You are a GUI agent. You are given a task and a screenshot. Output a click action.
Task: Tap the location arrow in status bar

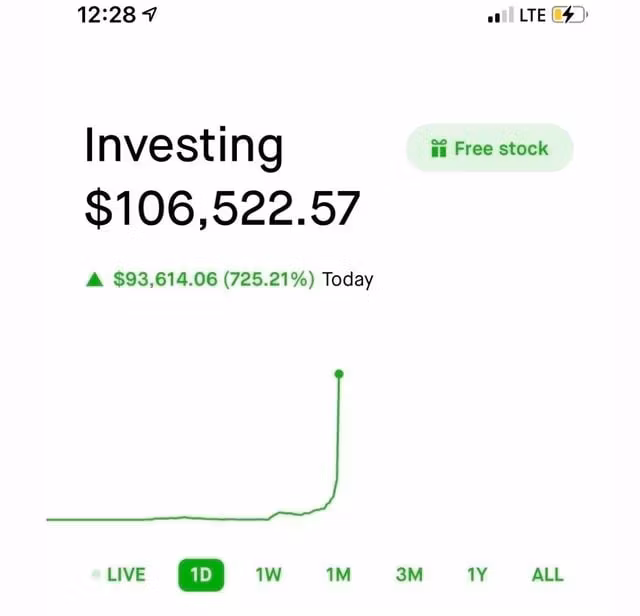coord(150,16)
